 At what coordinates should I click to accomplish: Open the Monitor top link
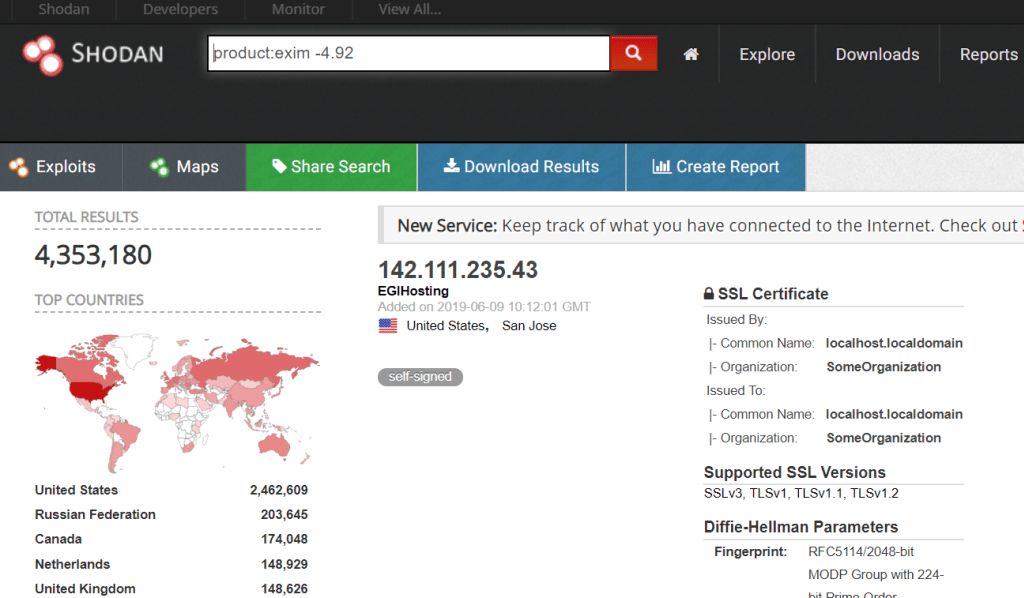point(298,10)
